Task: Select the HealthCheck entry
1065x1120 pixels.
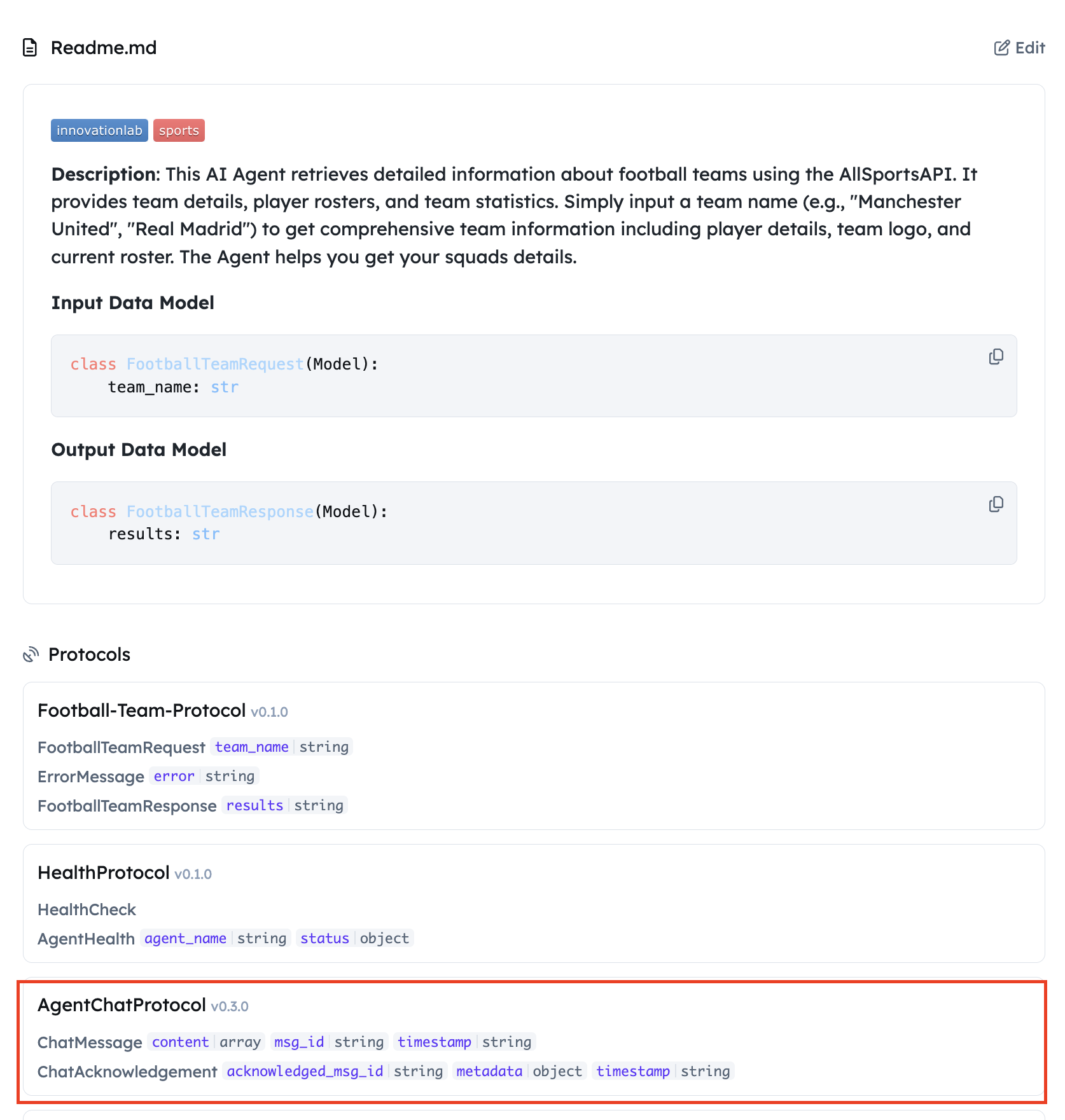Action: 87,909
